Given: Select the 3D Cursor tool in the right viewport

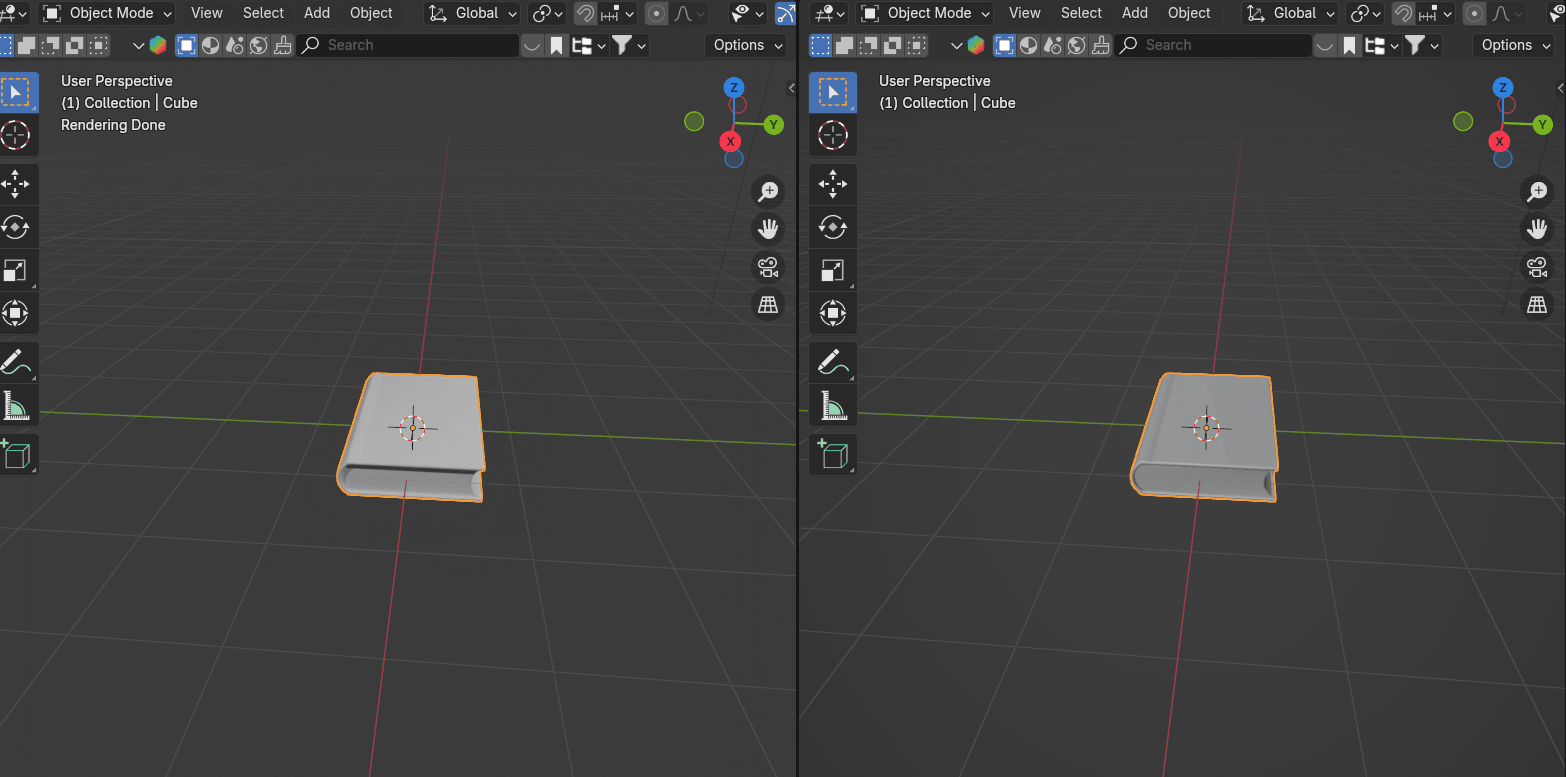Looking at the screenshot, I should [833, 134].
